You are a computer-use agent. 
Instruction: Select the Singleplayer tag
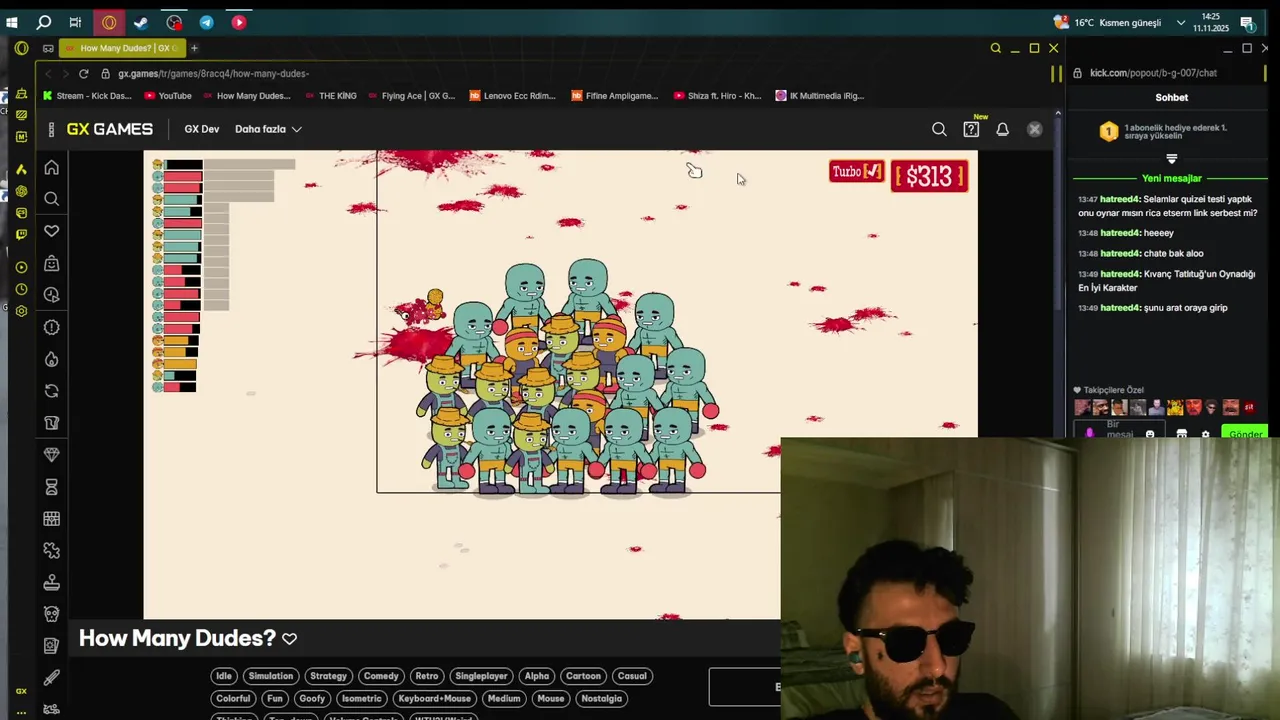[481, 676]
